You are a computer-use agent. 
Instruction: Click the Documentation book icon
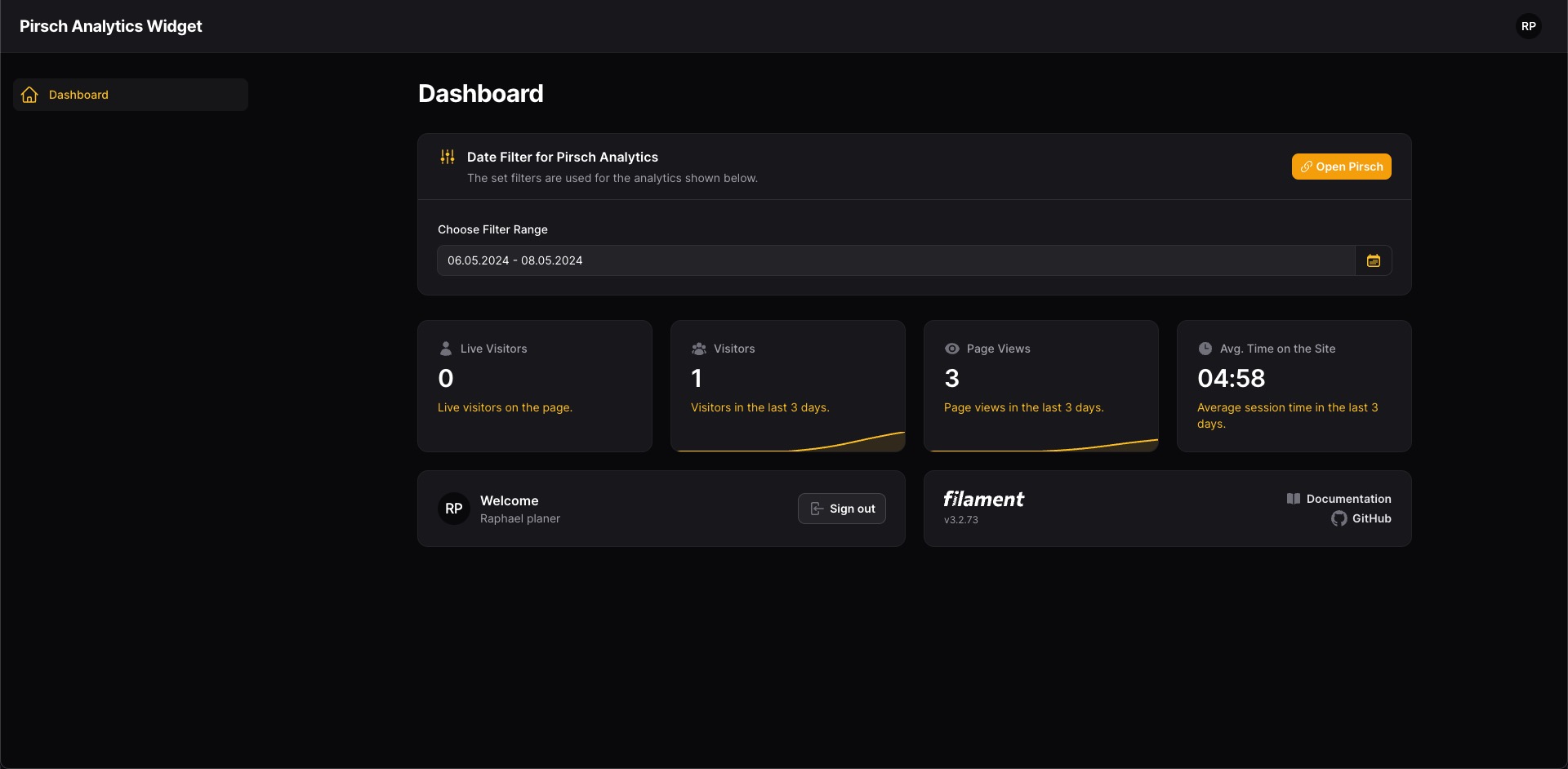point(1294,499)
